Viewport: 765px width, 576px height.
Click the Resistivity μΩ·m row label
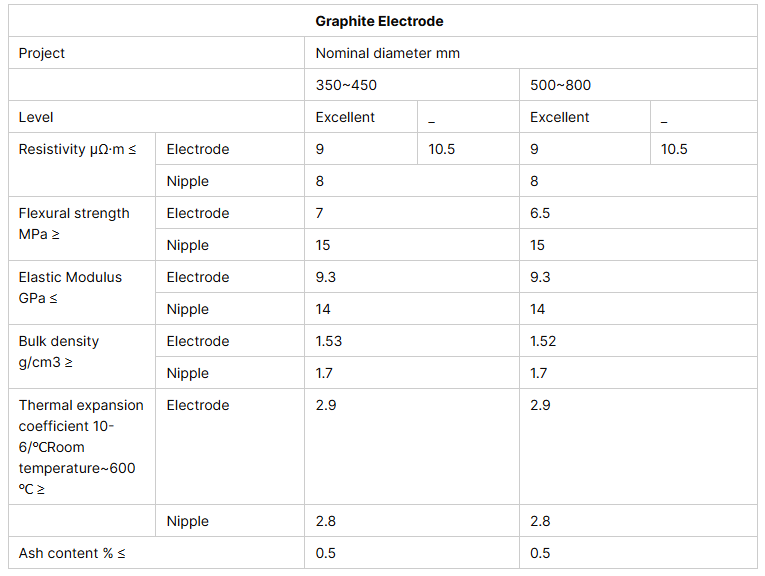tap(77, 149)
